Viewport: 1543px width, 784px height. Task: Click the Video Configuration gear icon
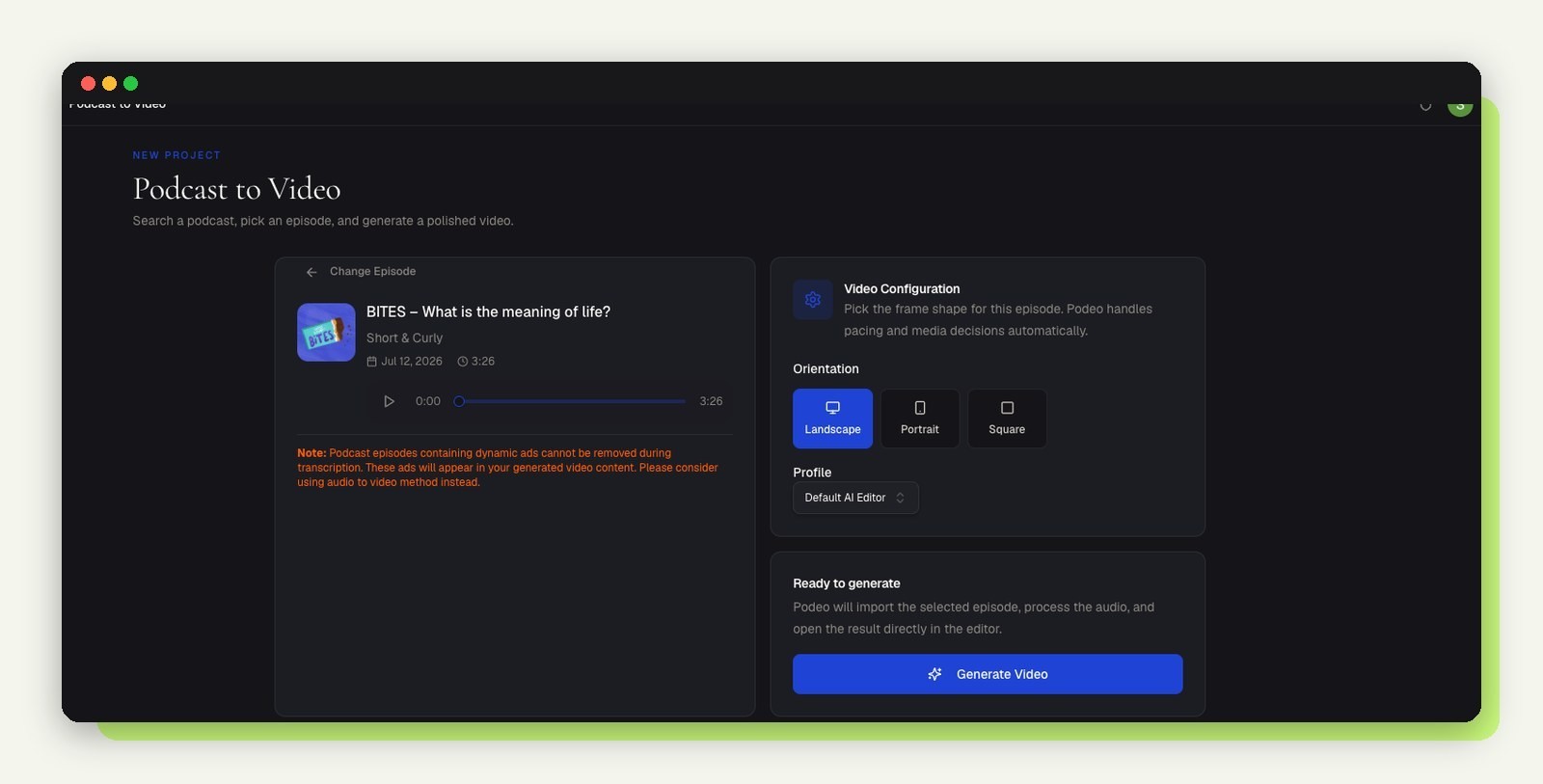click(813, 300)
